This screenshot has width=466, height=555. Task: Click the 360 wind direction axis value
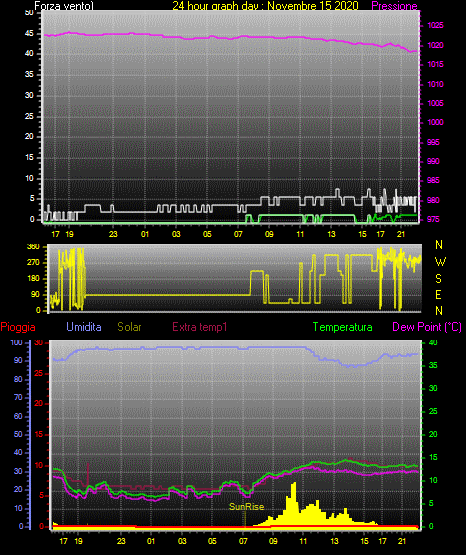click(x=33, y=247)
